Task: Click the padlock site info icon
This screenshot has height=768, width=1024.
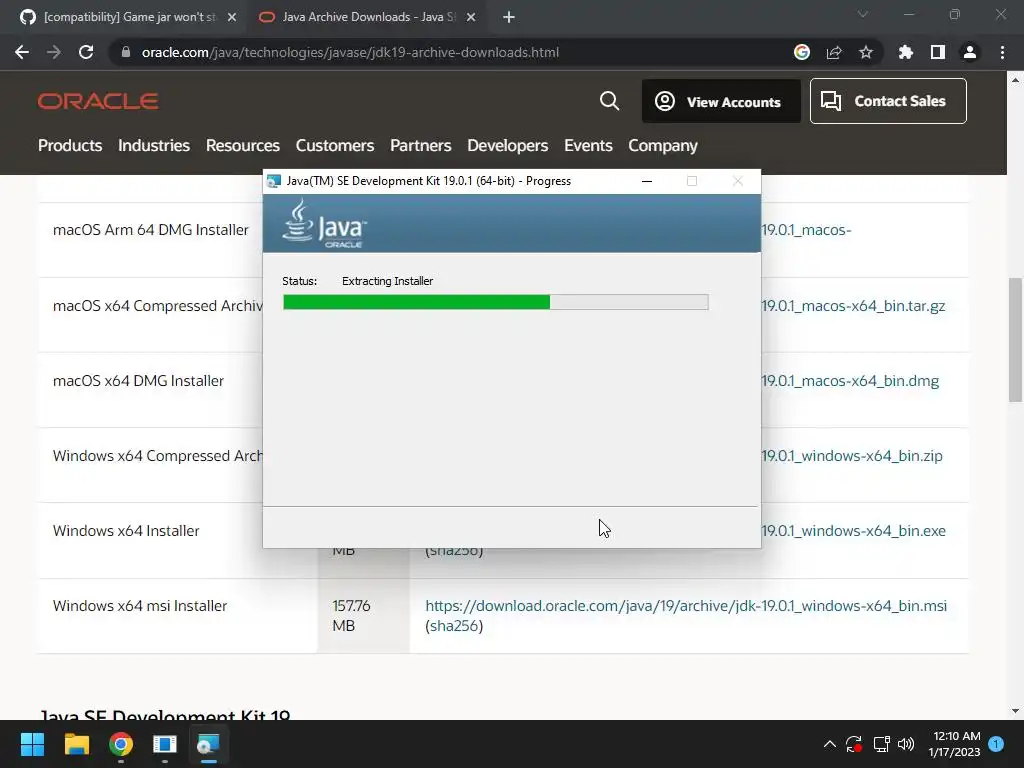Action: pyautogui.click(x=126, y=52)
